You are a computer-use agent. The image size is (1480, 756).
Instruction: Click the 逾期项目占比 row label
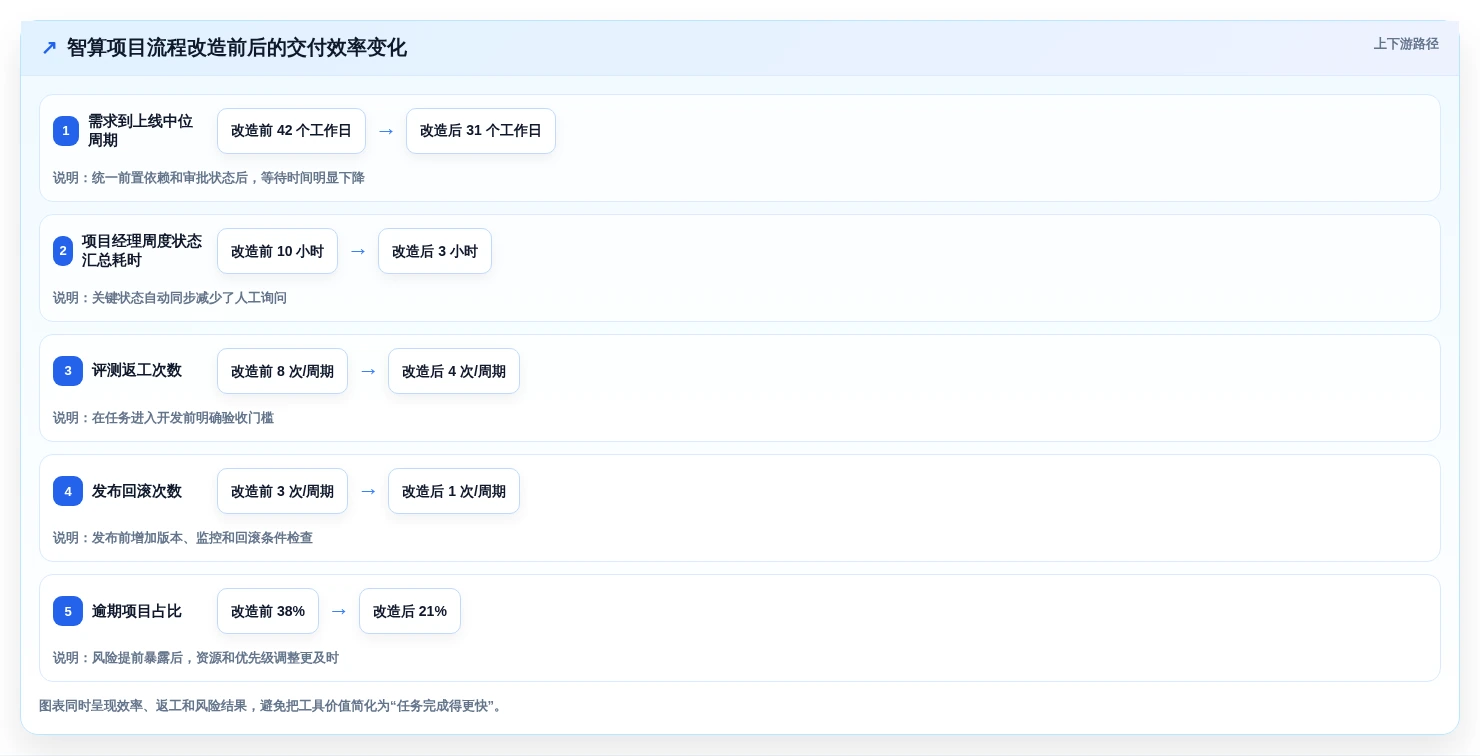(x=137, y=611)
